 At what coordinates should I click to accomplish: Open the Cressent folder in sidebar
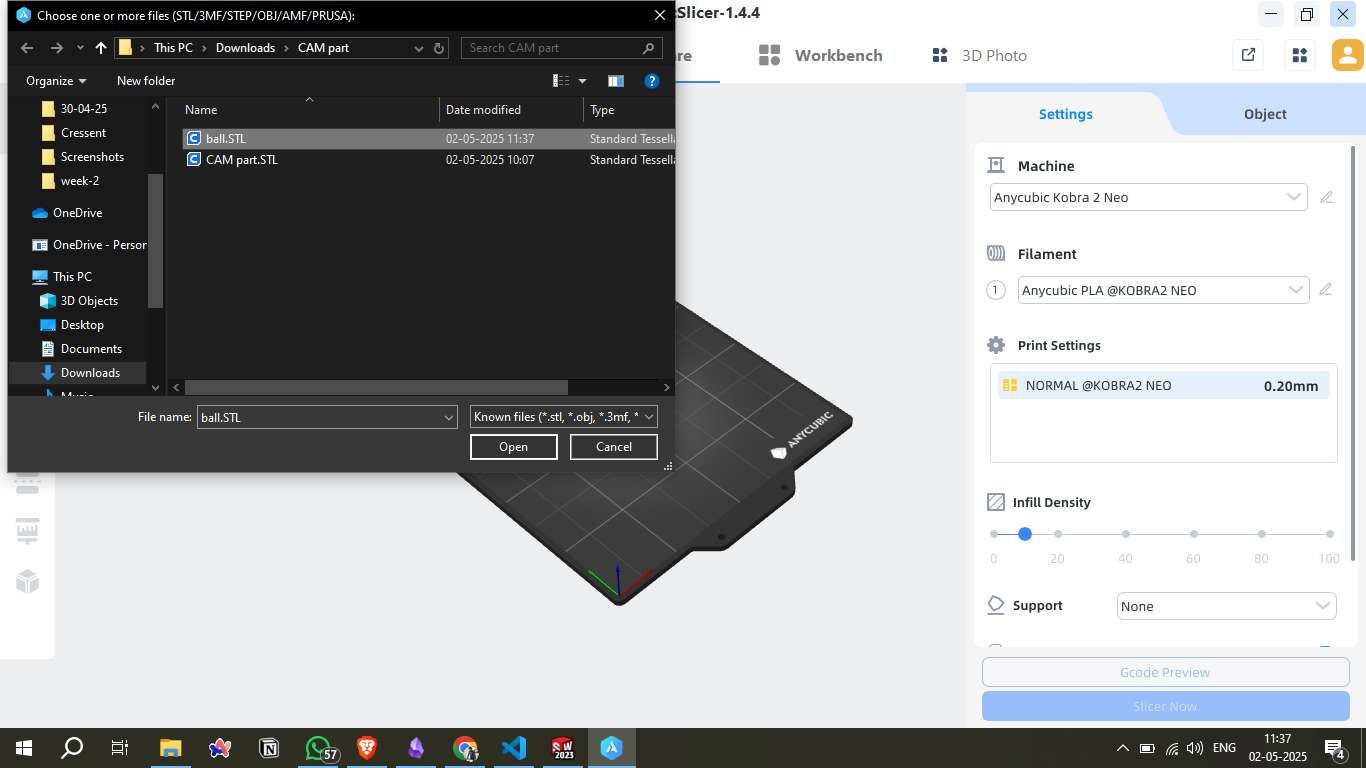click(83, 133)
